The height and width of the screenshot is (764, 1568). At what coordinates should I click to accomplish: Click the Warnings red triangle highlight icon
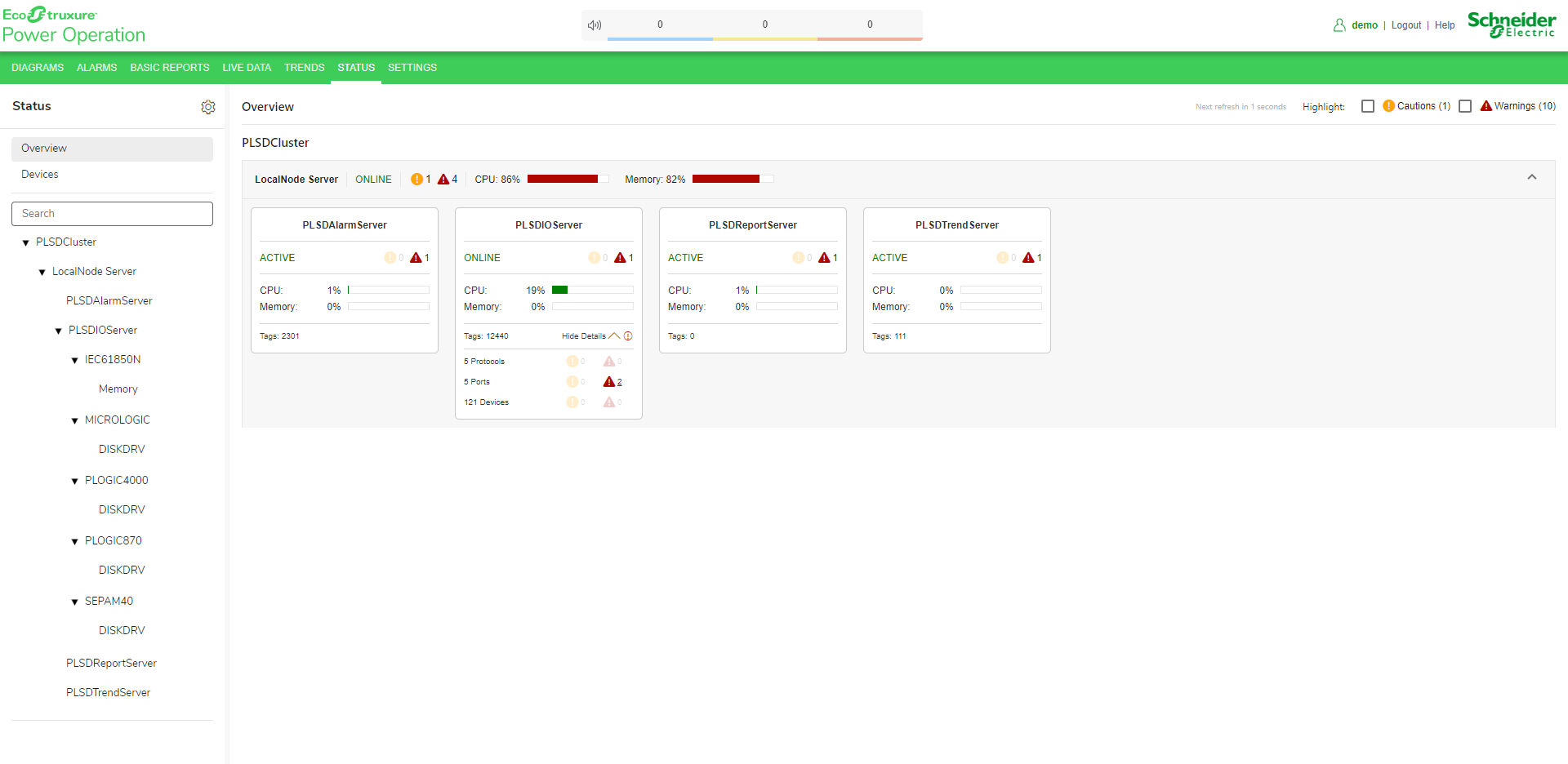pos(1486,106)
